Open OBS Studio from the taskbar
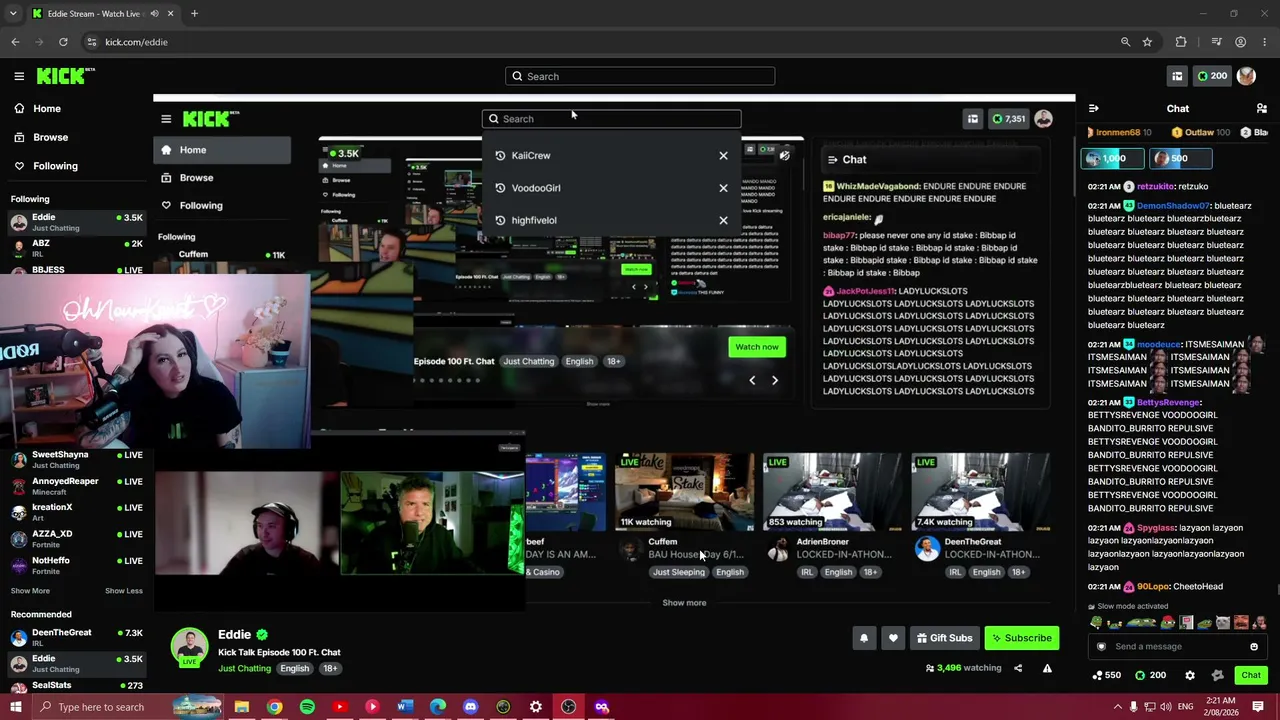1280x720 pixels. tap(568, 707)
